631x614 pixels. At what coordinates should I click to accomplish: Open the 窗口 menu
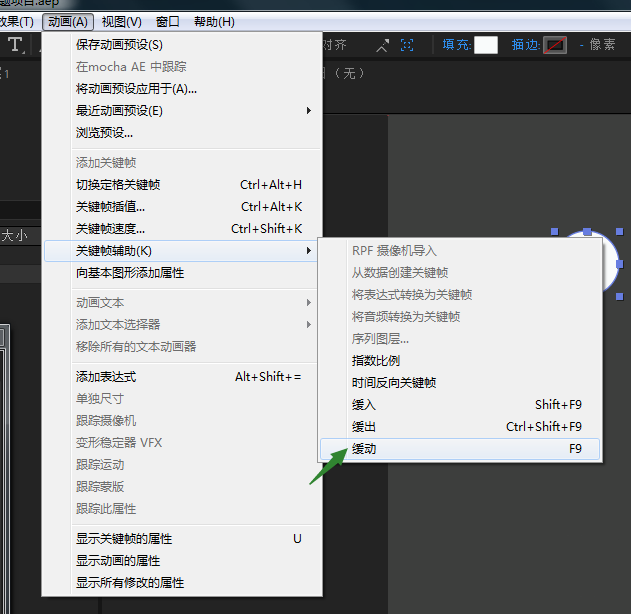click(167, 22)
